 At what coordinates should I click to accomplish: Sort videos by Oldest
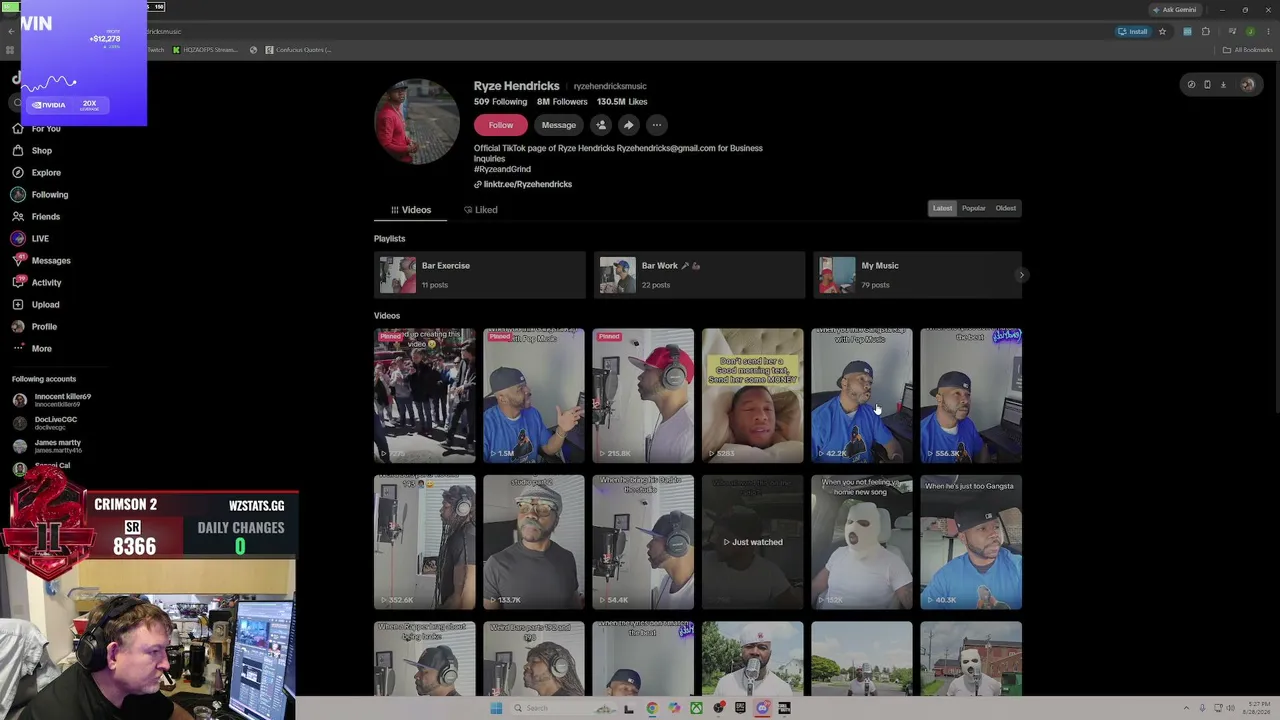[x=1006, y=208]
